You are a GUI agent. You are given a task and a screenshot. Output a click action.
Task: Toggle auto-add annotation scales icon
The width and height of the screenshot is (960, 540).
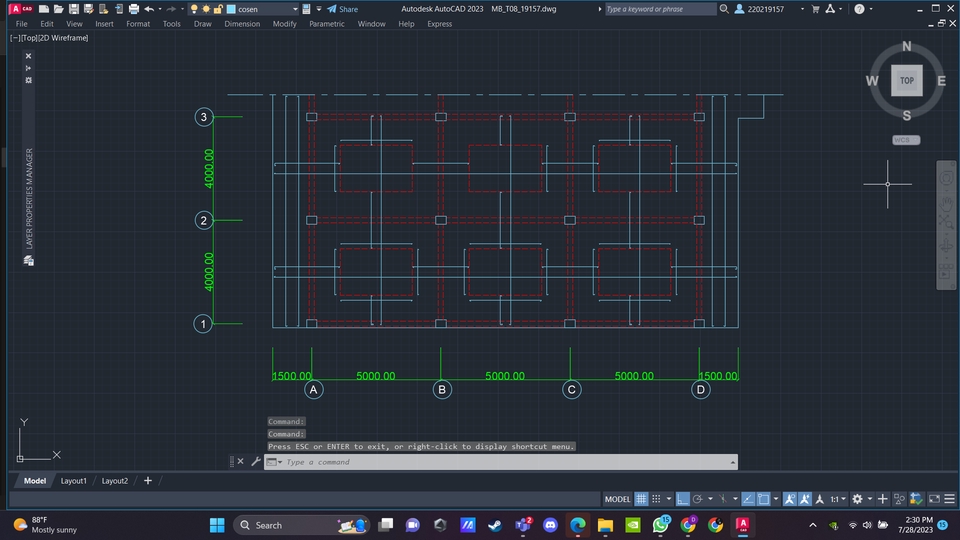point(804,499)
